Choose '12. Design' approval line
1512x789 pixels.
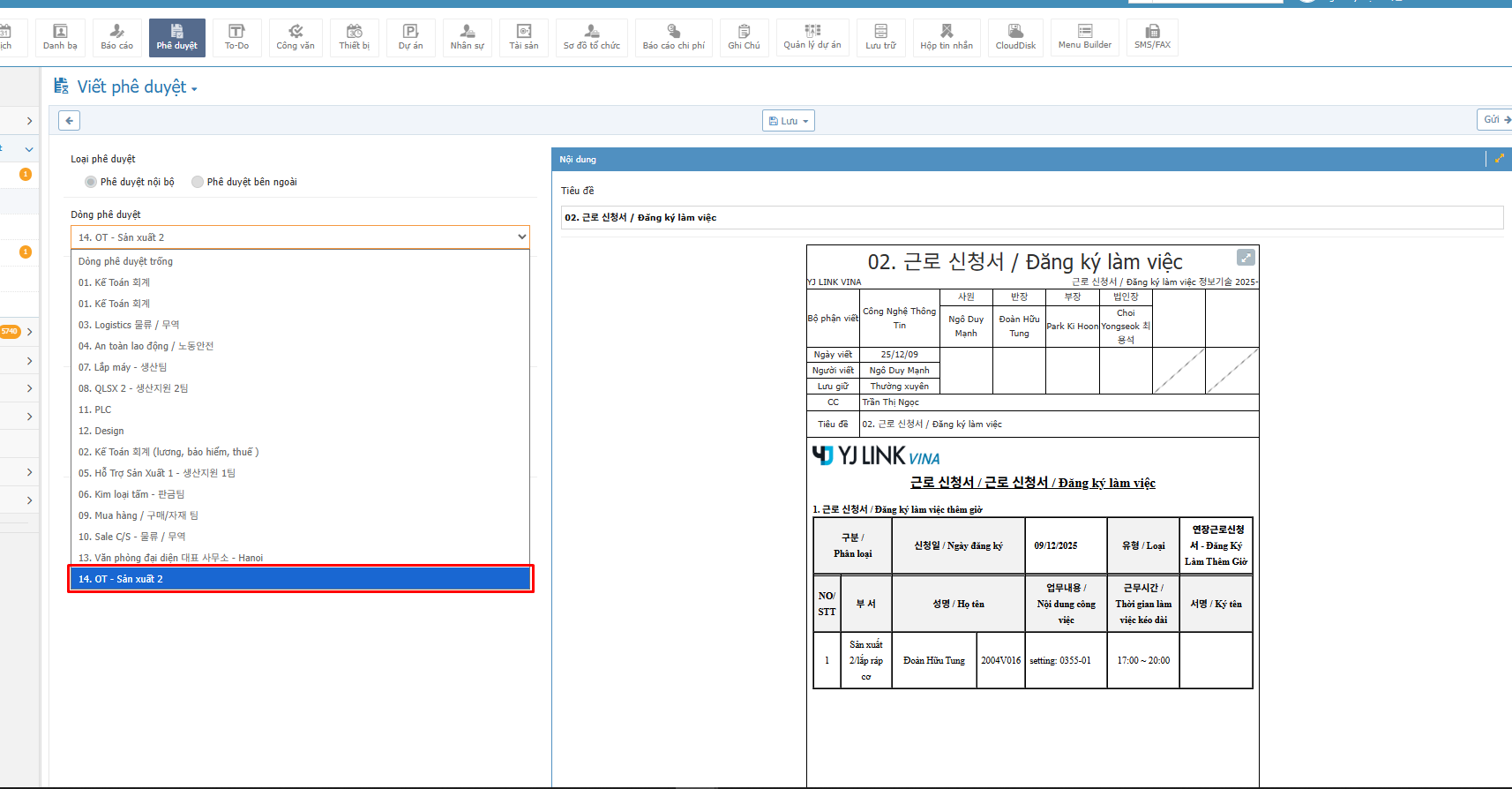coord(101,431)
